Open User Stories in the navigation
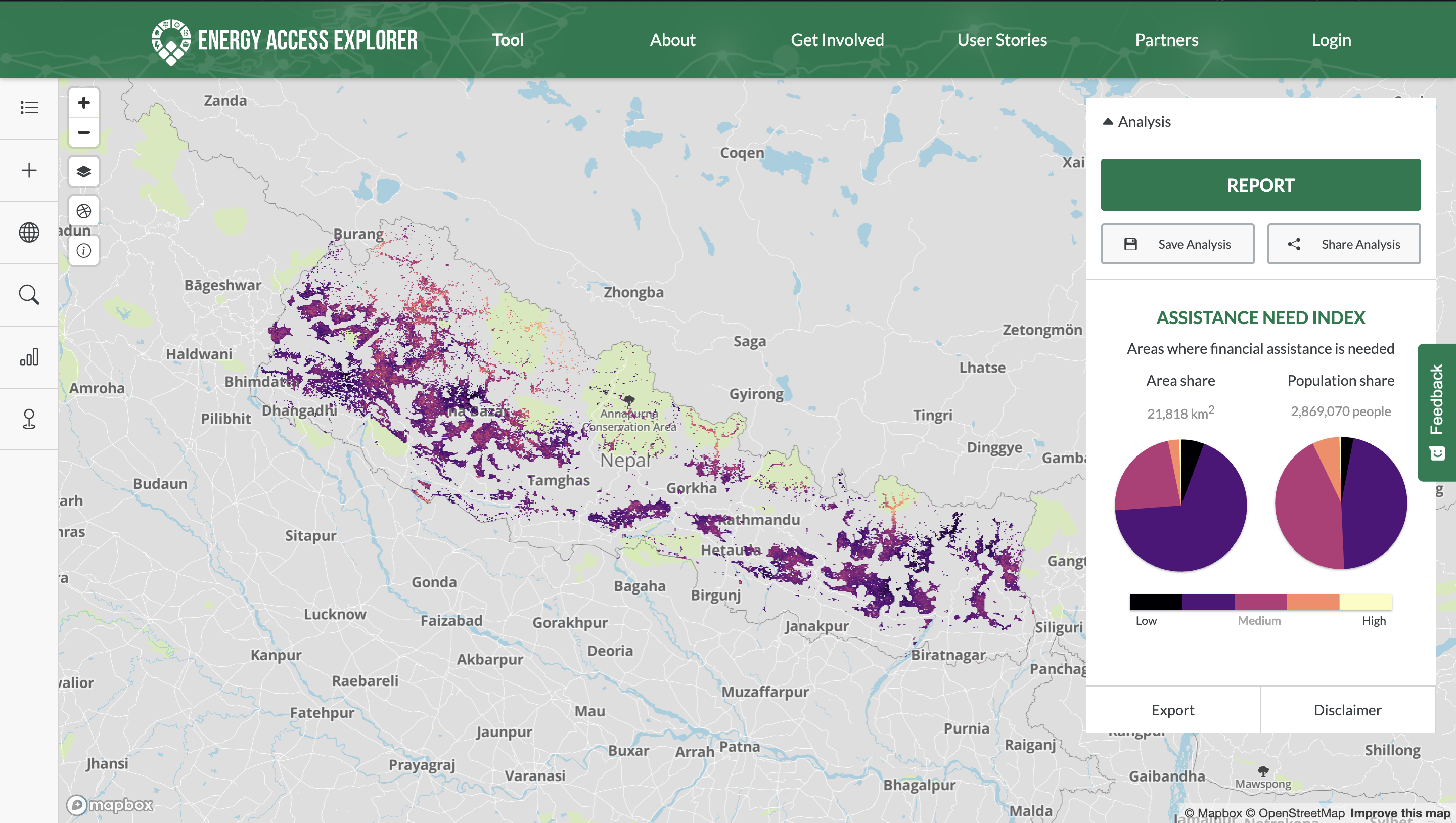Image resolution: width=1456 pixels, height=823 pixels. (x=1002, y=40)
